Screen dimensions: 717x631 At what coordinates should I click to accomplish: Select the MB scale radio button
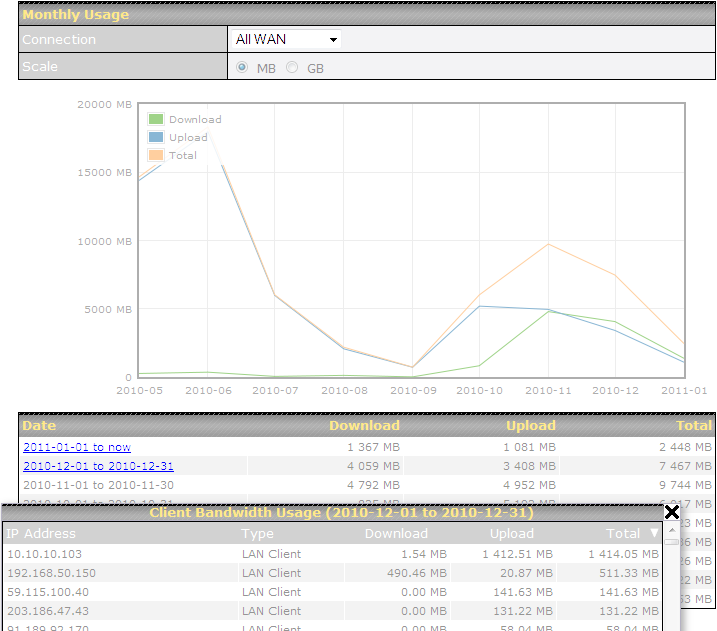[242, 67]
